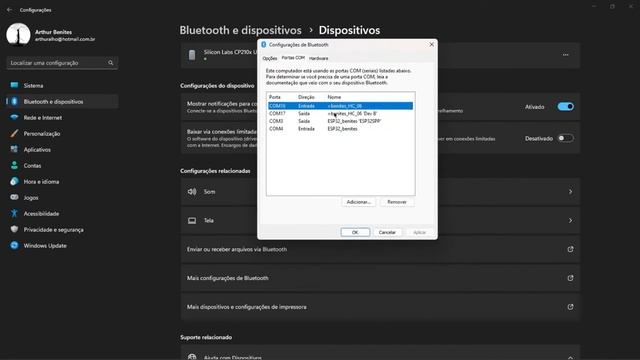Select the COM3 Saída row

click(x=340, y=121)
